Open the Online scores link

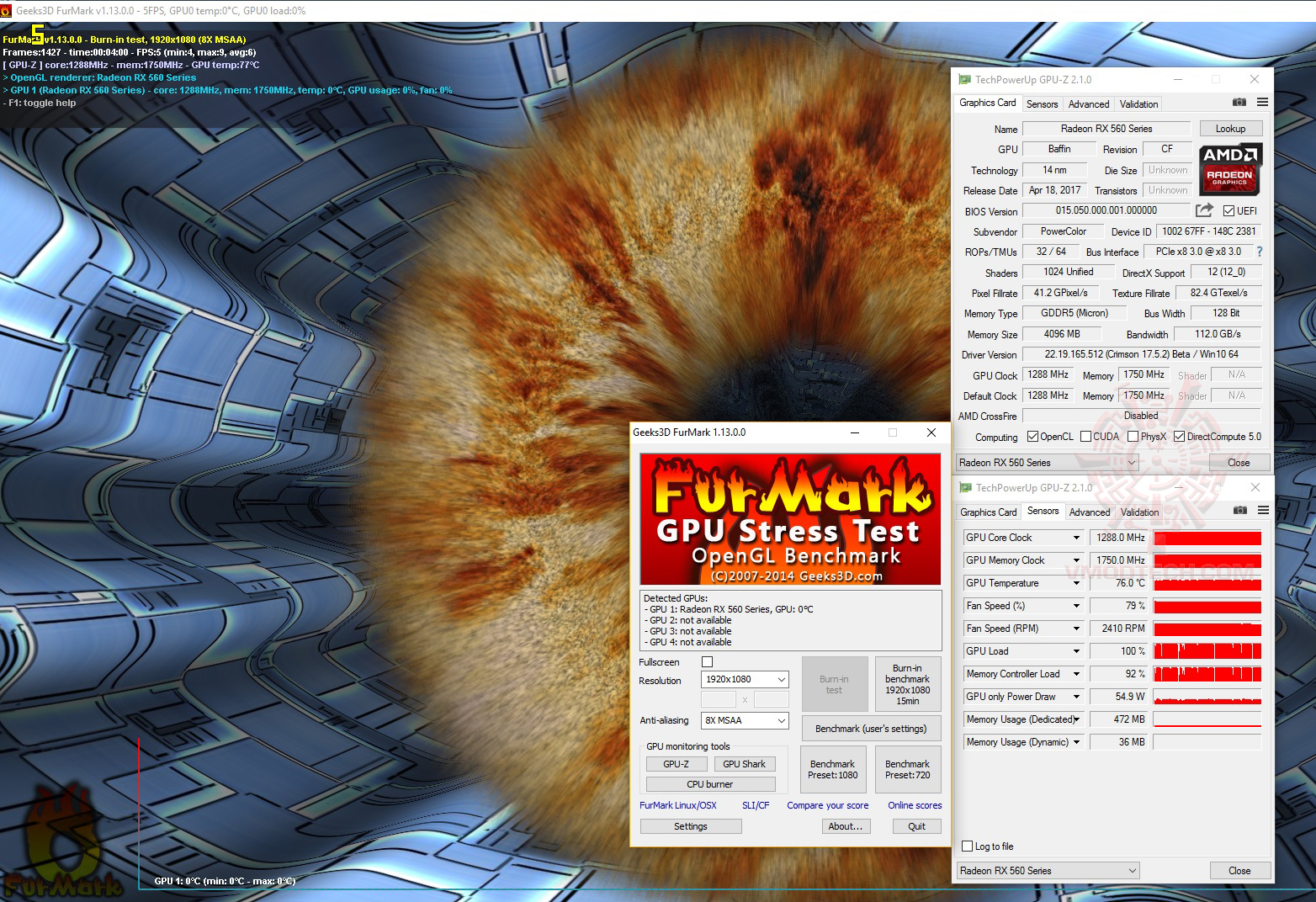[915, 805]
